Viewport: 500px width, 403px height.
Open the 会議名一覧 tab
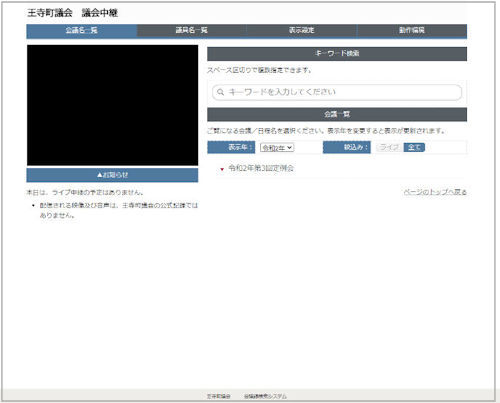(x=82, y=30)
